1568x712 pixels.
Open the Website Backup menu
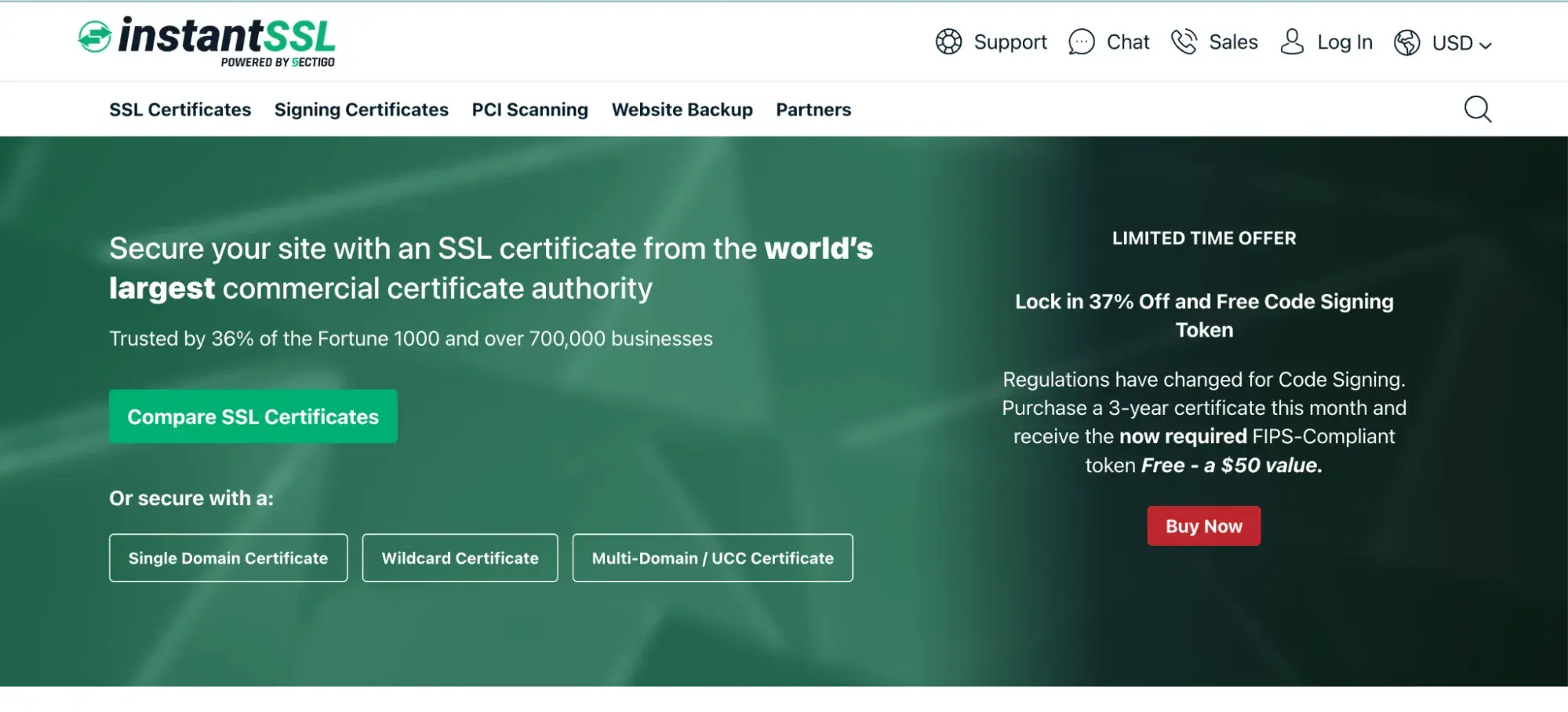point(682,110)
